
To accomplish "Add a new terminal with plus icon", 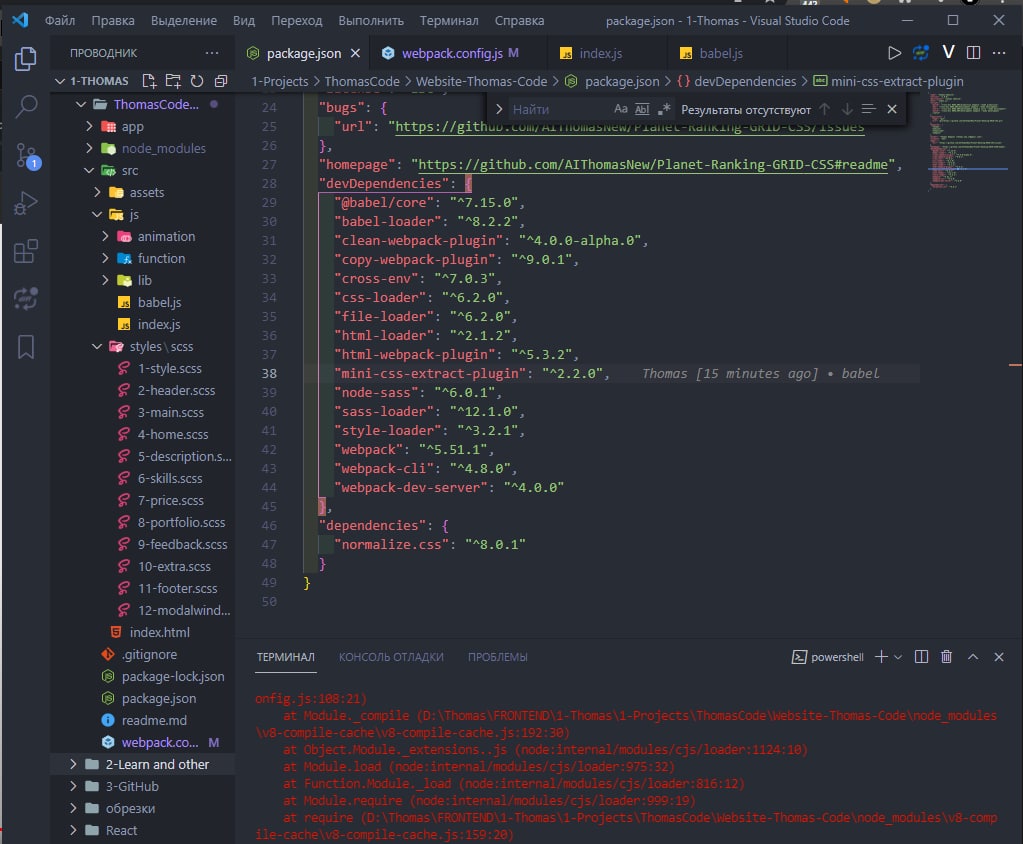I will click(881, 657).
